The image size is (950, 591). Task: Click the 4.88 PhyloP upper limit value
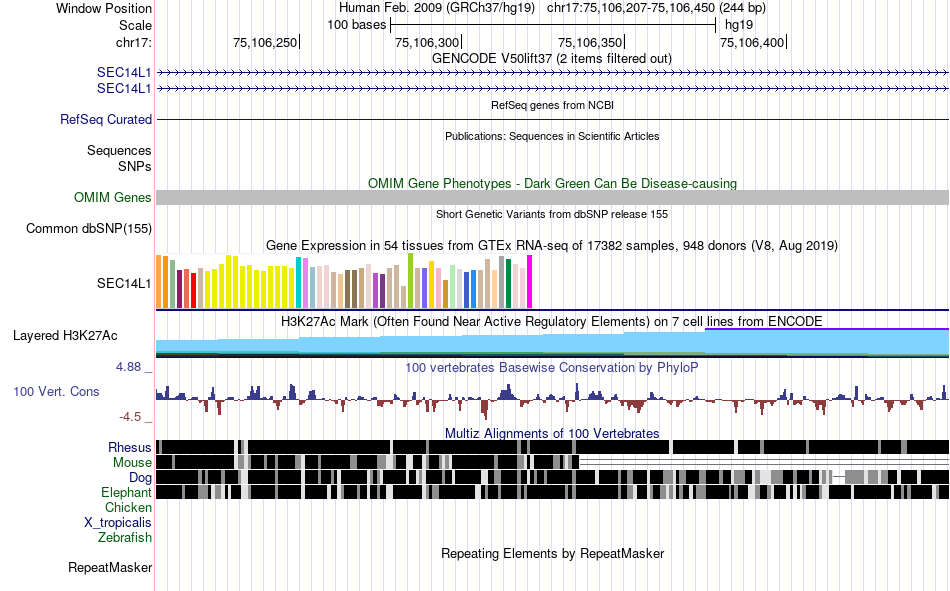pos(128,367)
